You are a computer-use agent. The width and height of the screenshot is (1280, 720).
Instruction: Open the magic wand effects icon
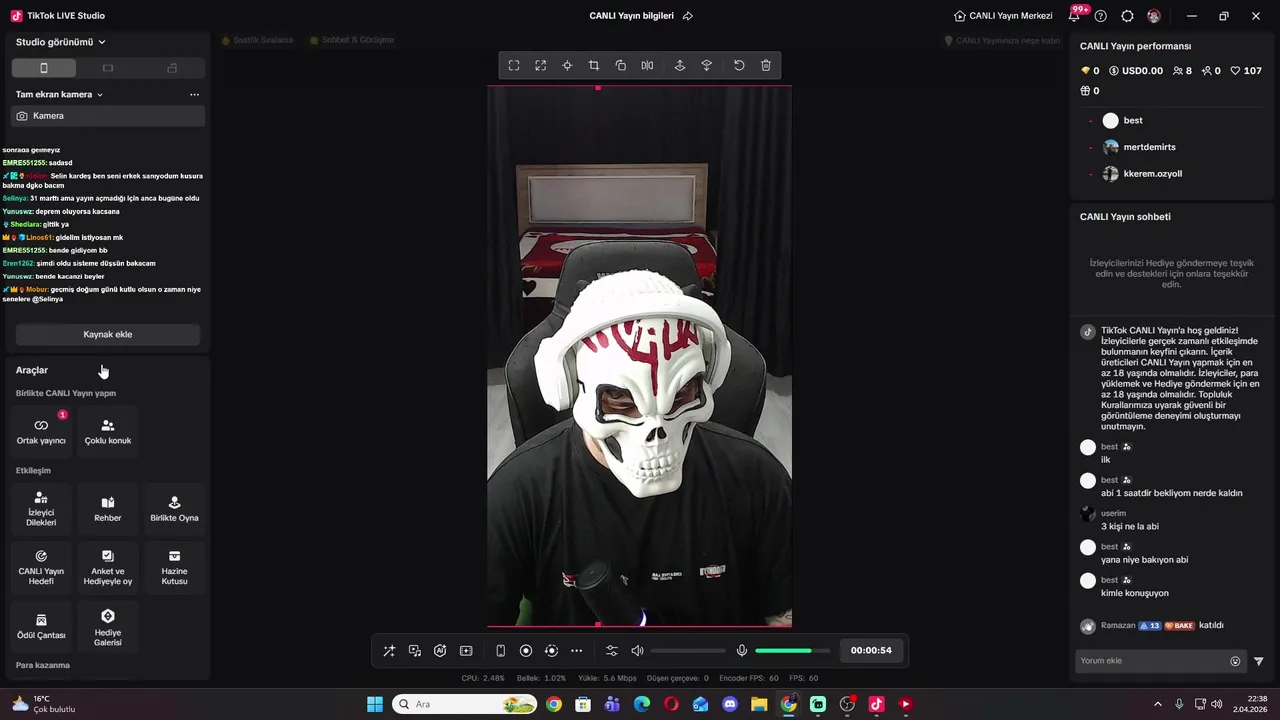pos(389,651)
